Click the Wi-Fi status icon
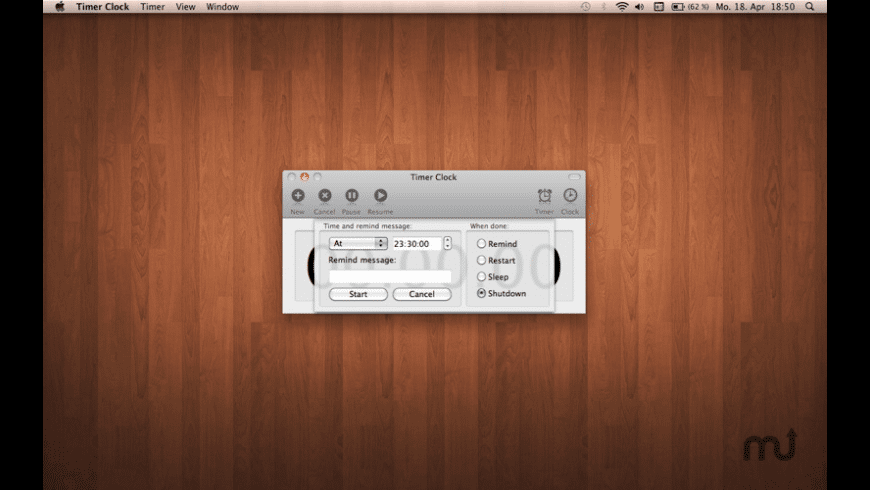 pyautogui.click(x=622, y=7)
